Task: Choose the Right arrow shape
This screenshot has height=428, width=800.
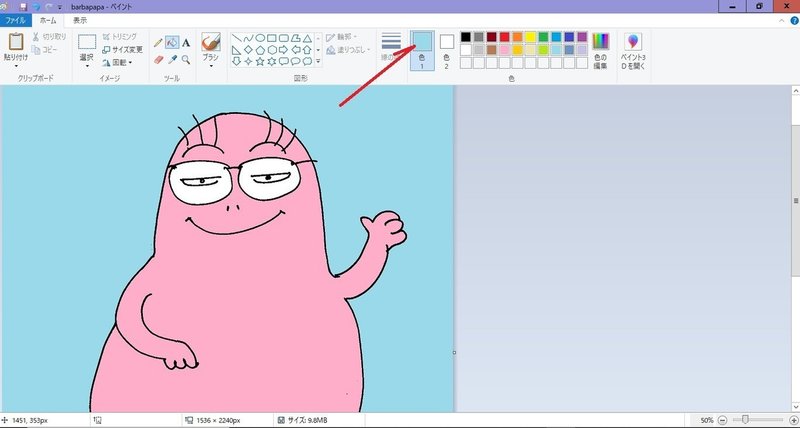Action: coord(284,50)
